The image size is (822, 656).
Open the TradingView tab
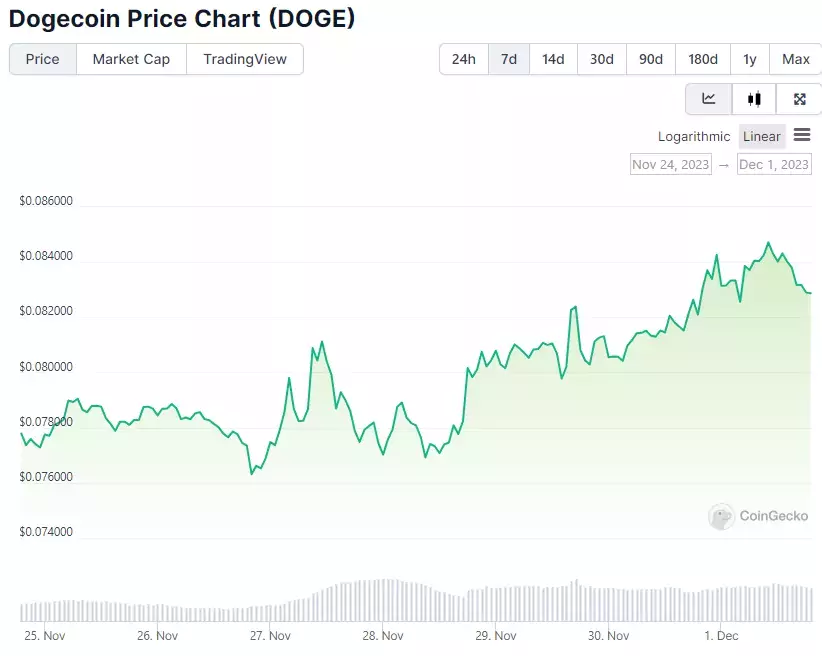coord(245,59)
